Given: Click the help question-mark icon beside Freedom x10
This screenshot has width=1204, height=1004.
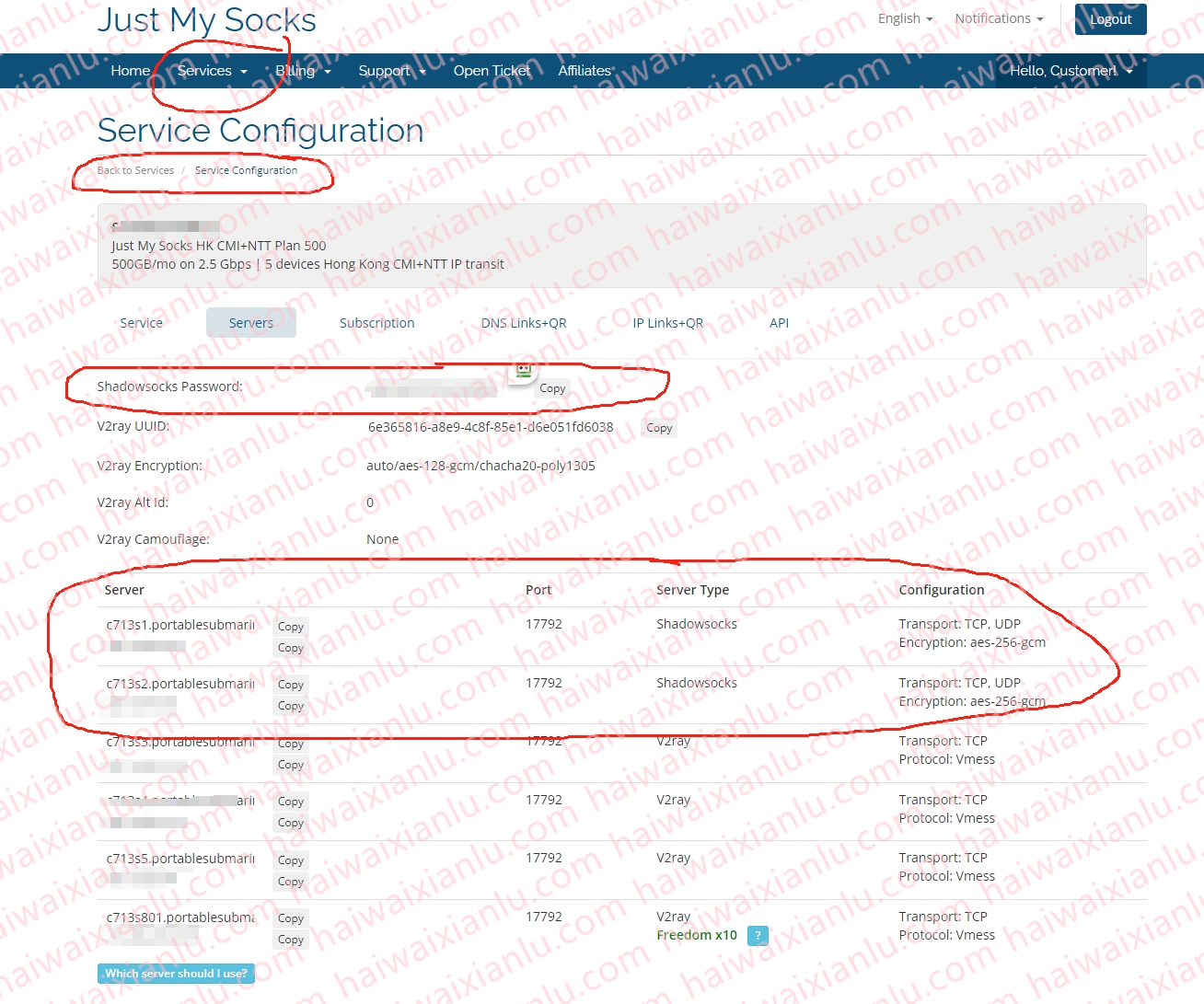Looking at the screenshot, I should coord(758,936).
